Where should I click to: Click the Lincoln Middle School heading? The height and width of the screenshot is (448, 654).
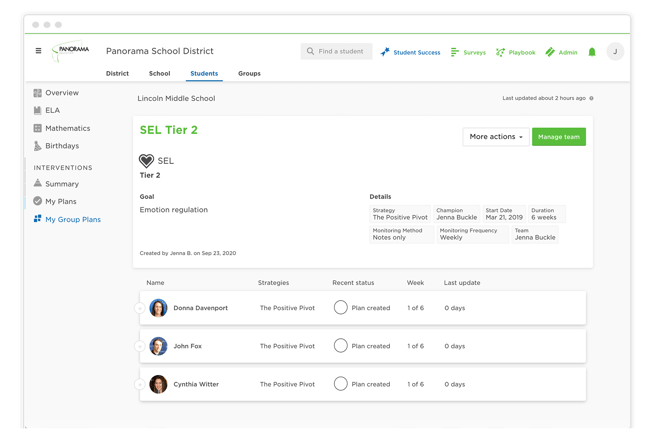[176, 98]
